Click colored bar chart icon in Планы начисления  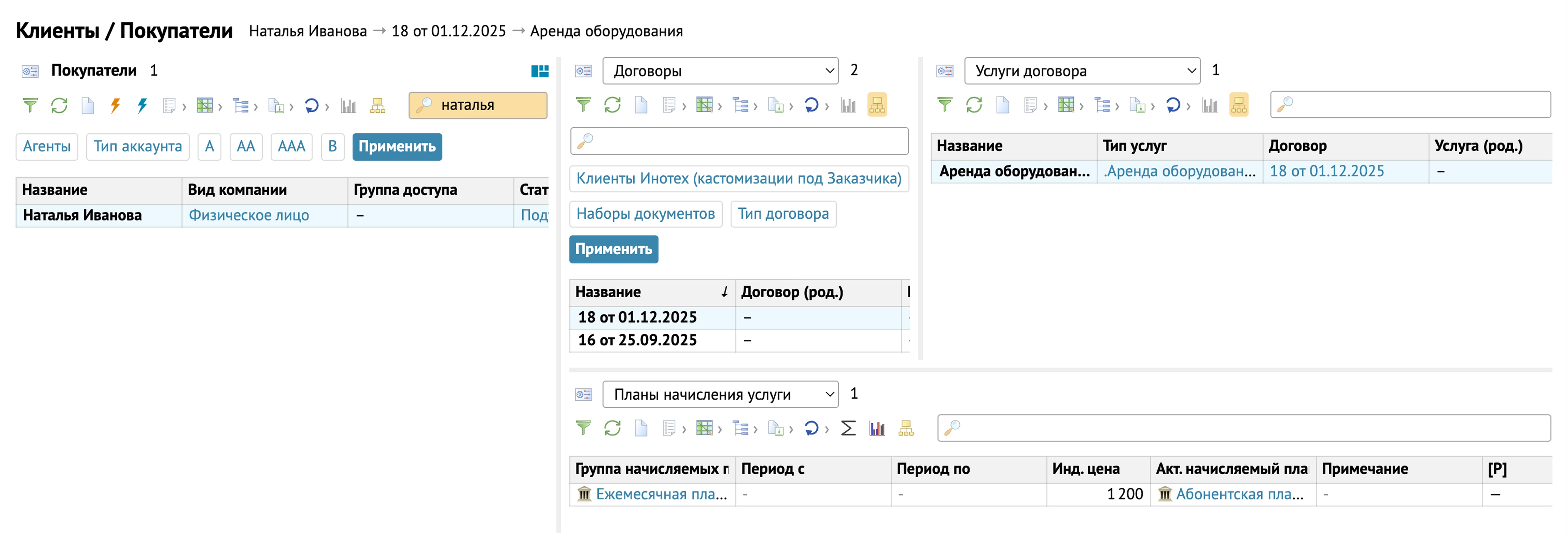[877, 428]
